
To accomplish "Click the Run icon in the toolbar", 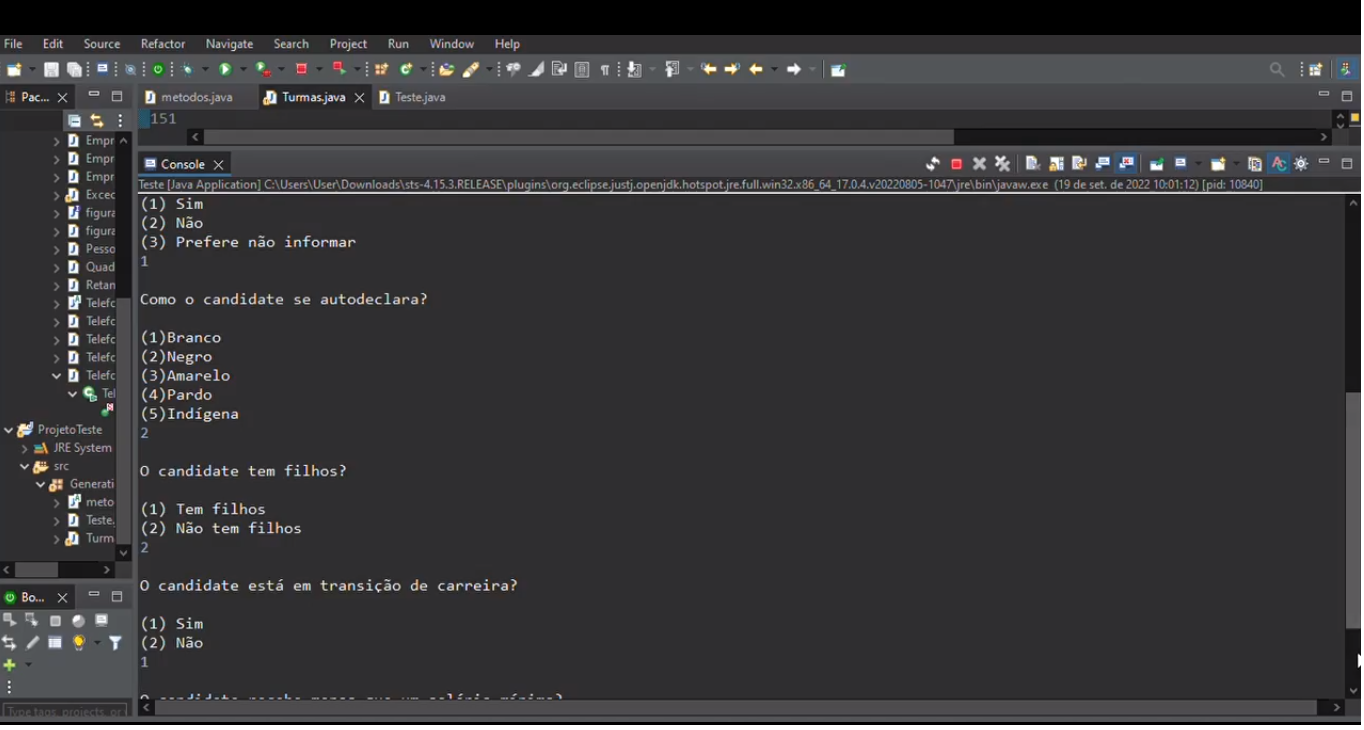I will [224, 69].
